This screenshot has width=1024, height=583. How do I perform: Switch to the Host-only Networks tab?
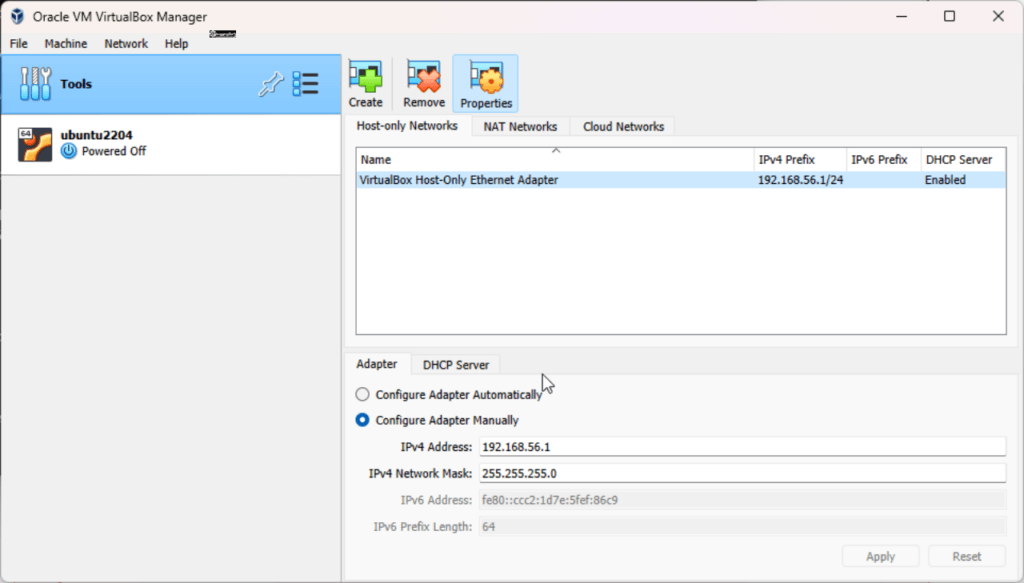[x=407, y=126]
